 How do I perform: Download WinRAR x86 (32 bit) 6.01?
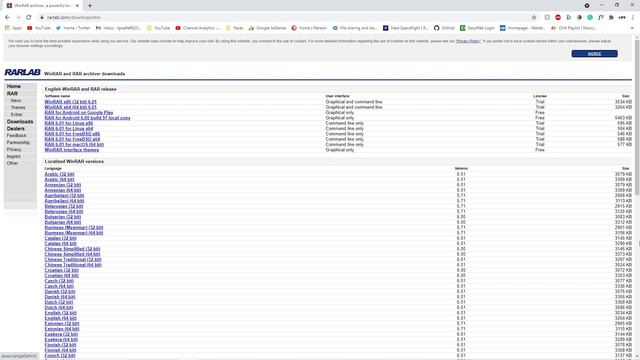71,102
